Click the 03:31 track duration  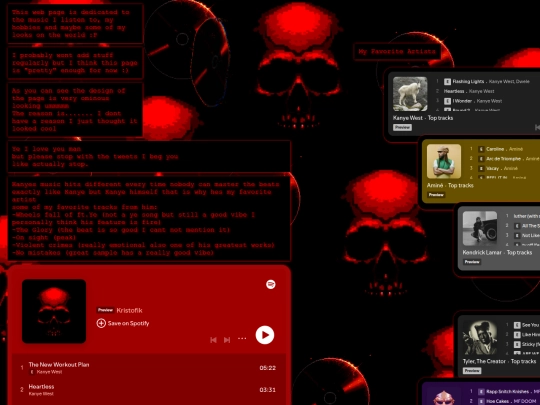pos(268,390)
